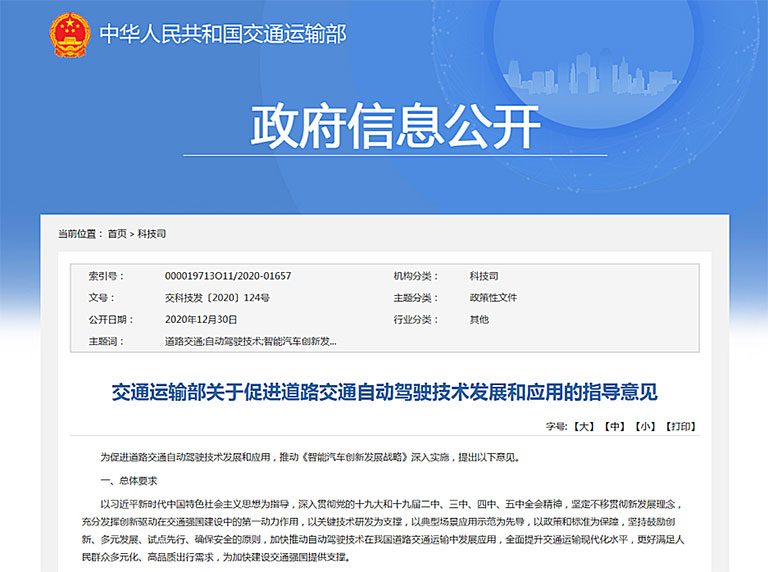Click the 公开日期 label
768x572 pixels.
click(111, 320)
